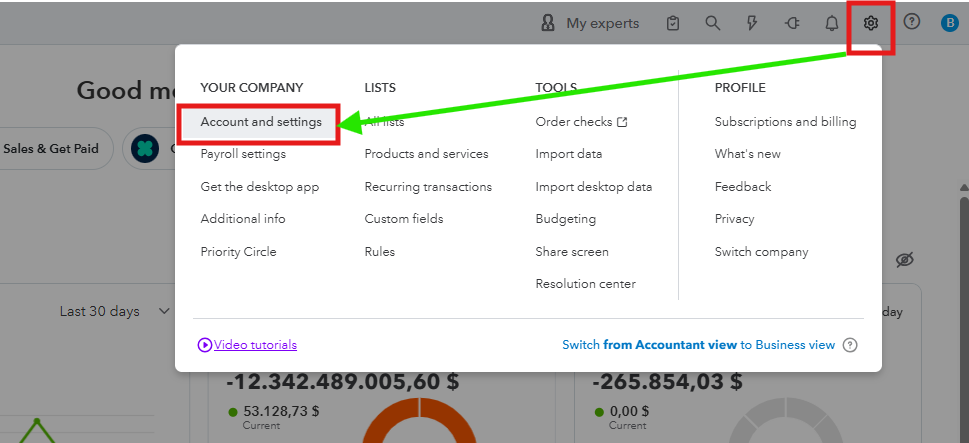The height and width of the screenshot is (443, 969).
Task: Select Account and settings
Action: click(261, 122)
